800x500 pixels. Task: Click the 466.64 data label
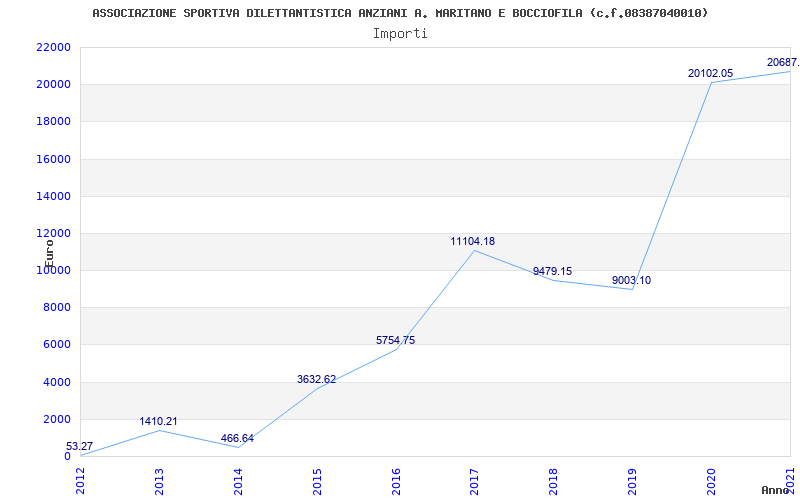(x=237, y=438)
